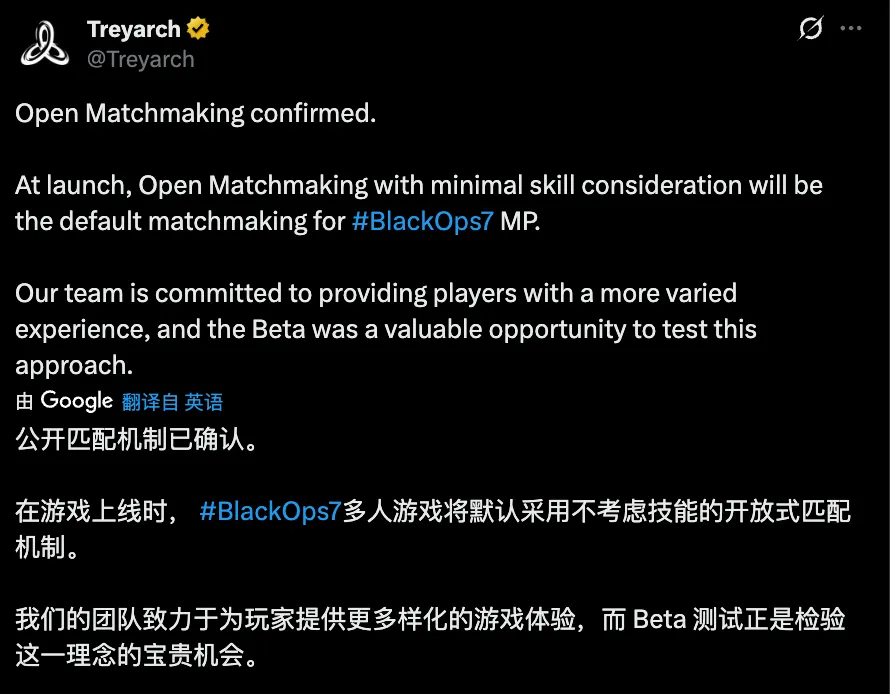Visit the @Treyarch handle link
Screen dimensions: 890x694
141,59
